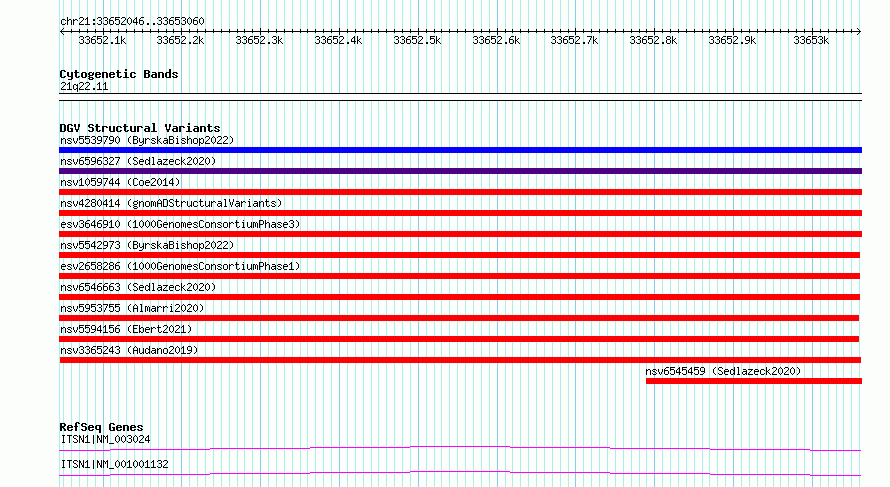The height and width of the screenshot is (487, 890).
Task: Click the nsv1059744 (Coe2014) label
Action: pyautogui.click(x=120, y=182)
